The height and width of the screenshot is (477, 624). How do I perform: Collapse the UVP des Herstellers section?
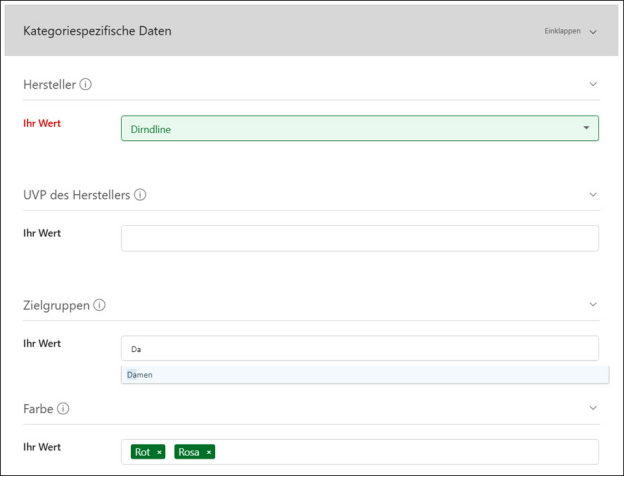(592, 195)
